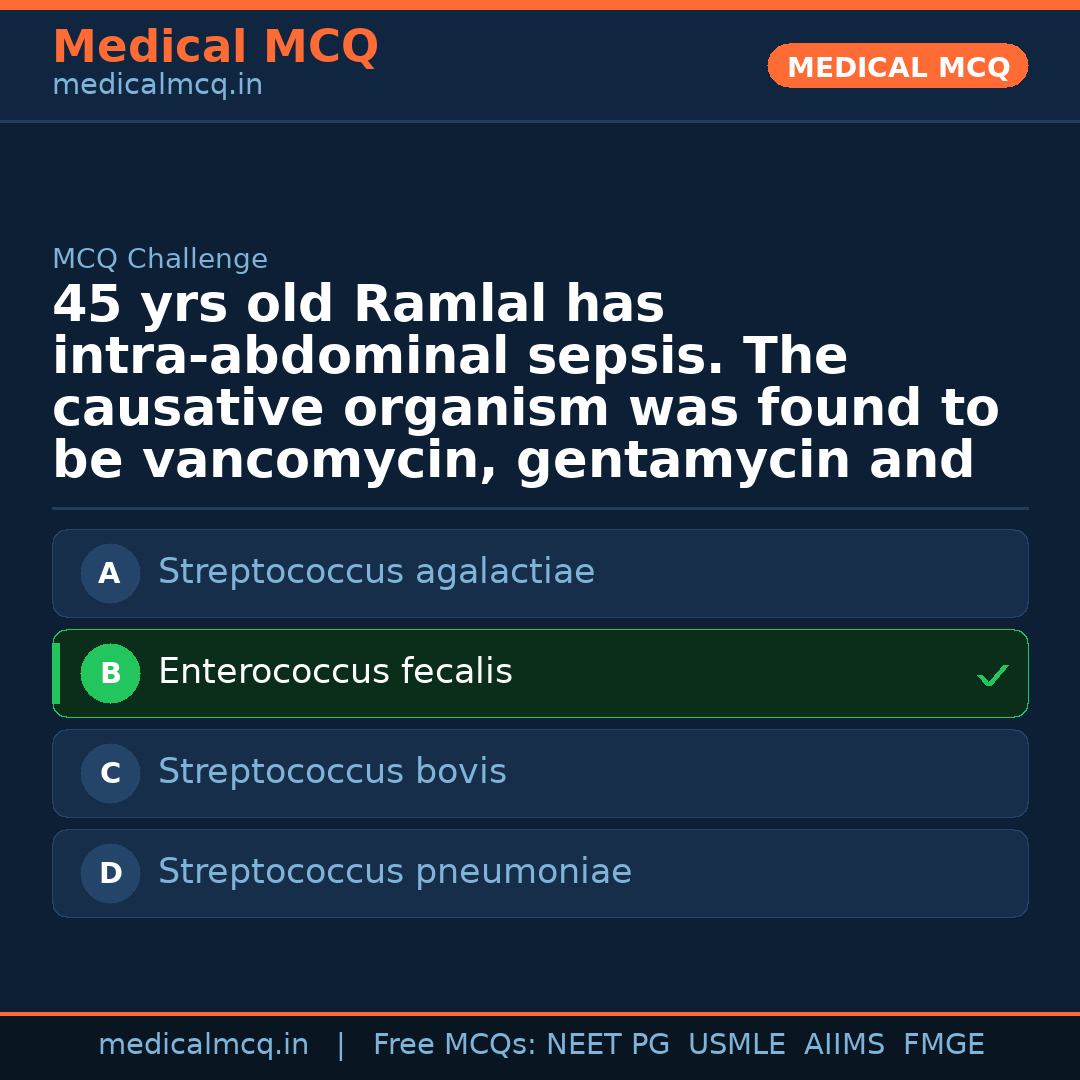This screenshot has height=1080, width=1080.
Task: Click the MCQ Challenge label
Action: tap(160, 260)
